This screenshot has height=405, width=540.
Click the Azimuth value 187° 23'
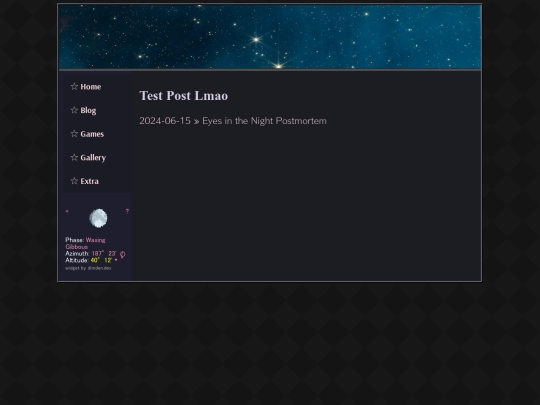(x=104, y=253)
